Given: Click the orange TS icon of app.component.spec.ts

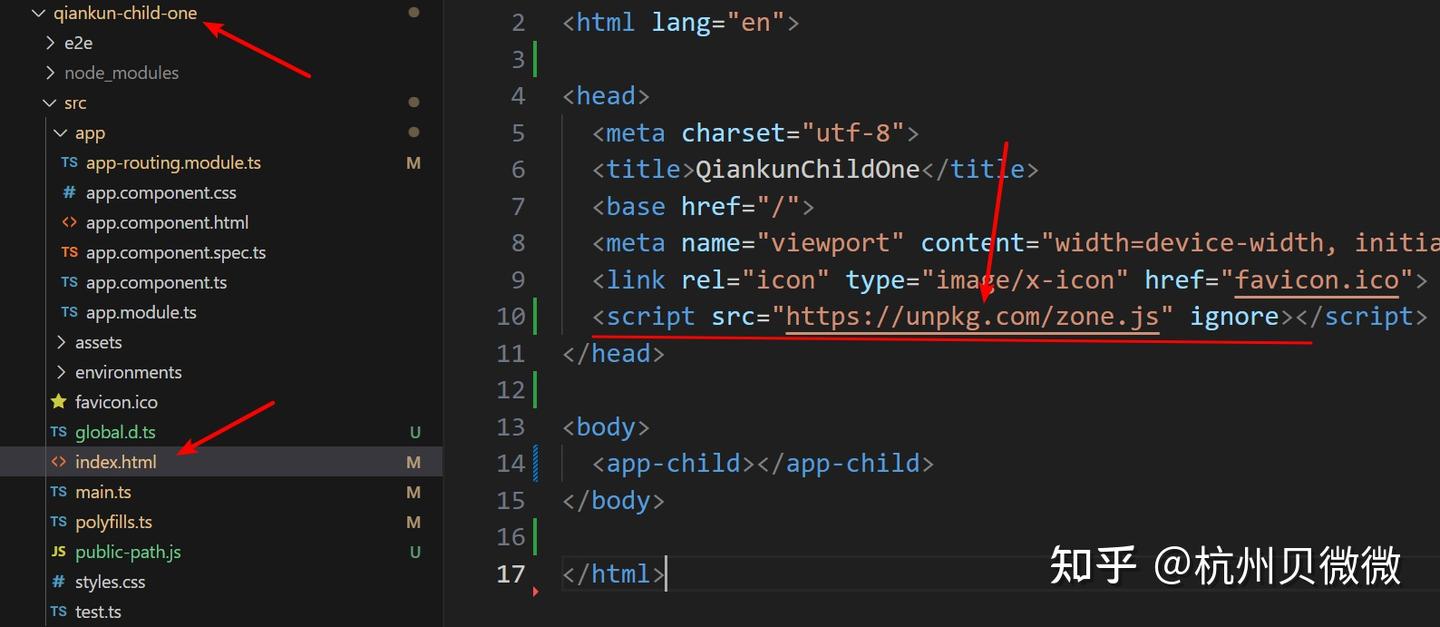Looking at the screenshot, I should (x=69, y=252).
